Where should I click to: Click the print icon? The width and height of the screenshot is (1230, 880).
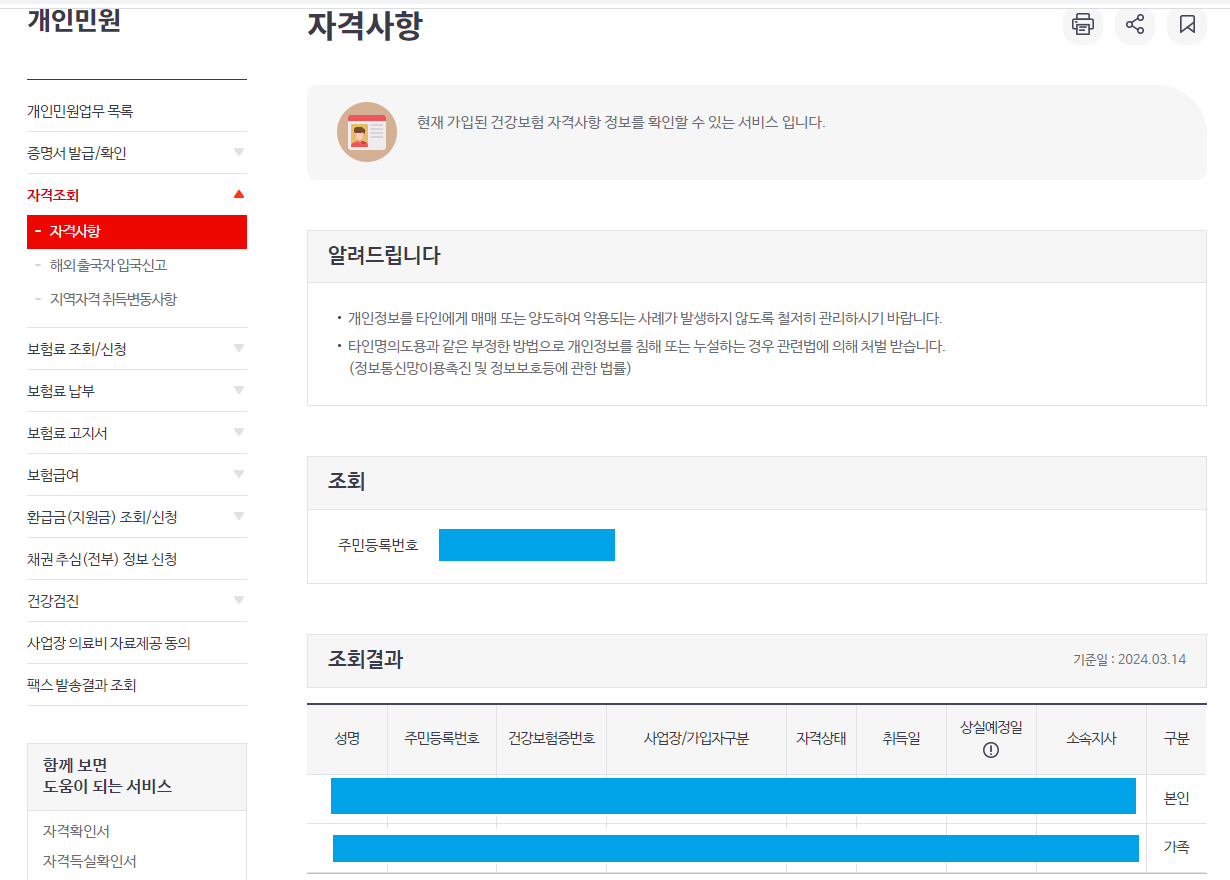[1083, 25]
